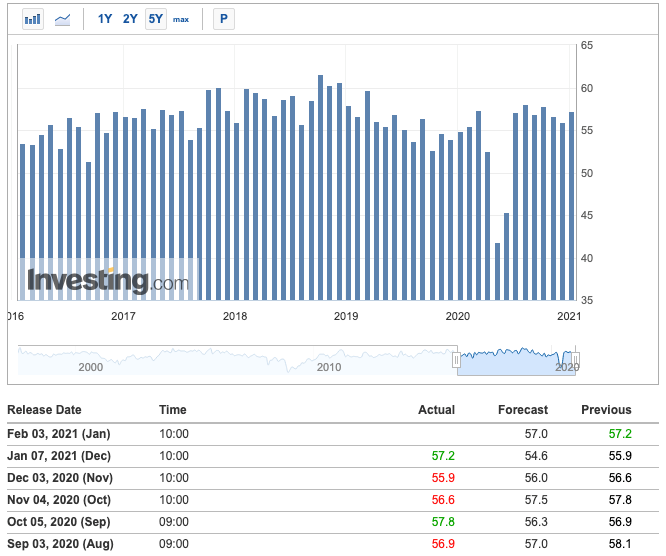Click the green 57.2 actual value
Image resolution: width=666 pixels, height=556 pixels.
(443, 456)
